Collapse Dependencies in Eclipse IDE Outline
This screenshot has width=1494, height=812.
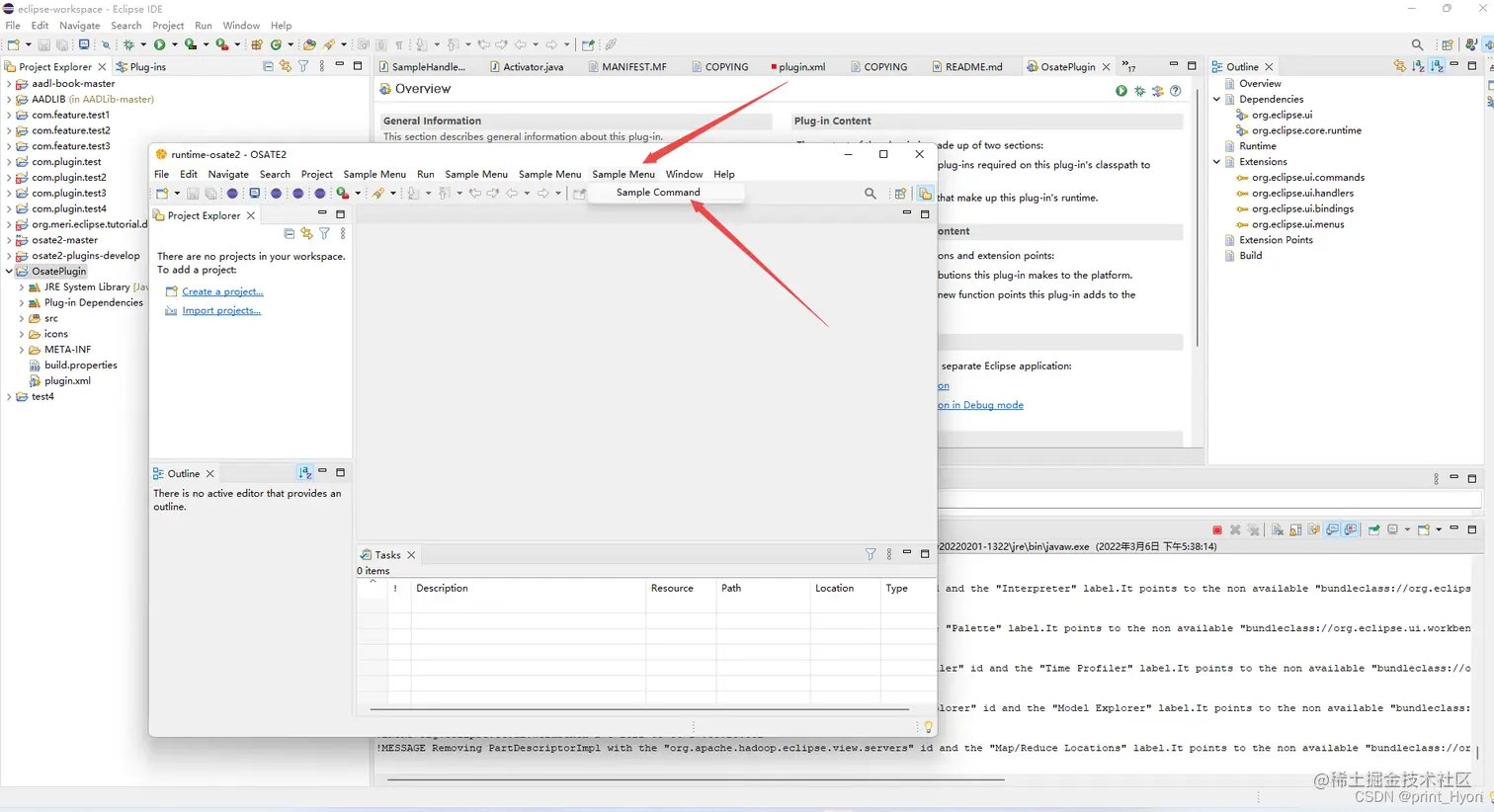(1217, 99)
